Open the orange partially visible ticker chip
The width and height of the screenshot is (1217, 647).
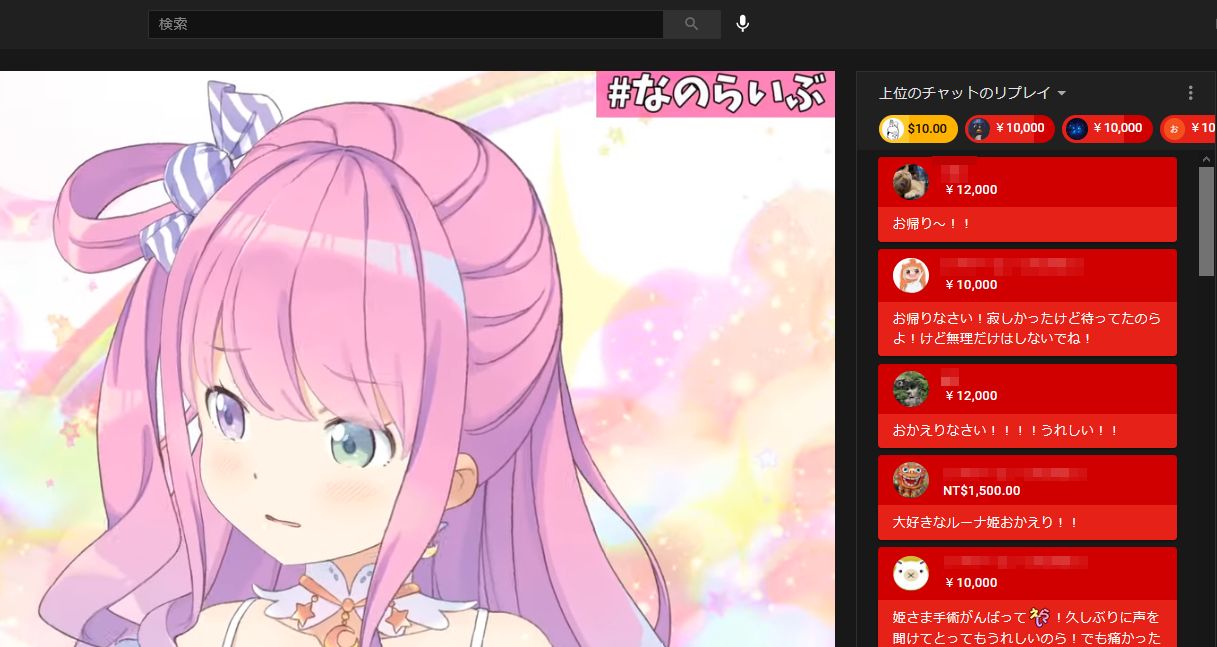point(1187,129)
